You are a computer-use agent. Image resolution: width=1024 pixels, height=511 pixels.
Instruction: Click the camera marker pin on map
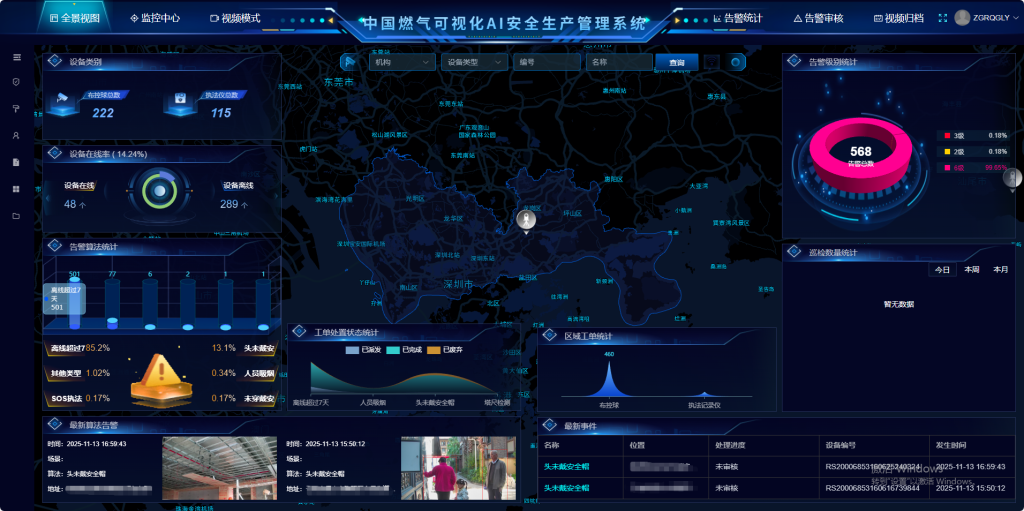click(x=524, y=219)
